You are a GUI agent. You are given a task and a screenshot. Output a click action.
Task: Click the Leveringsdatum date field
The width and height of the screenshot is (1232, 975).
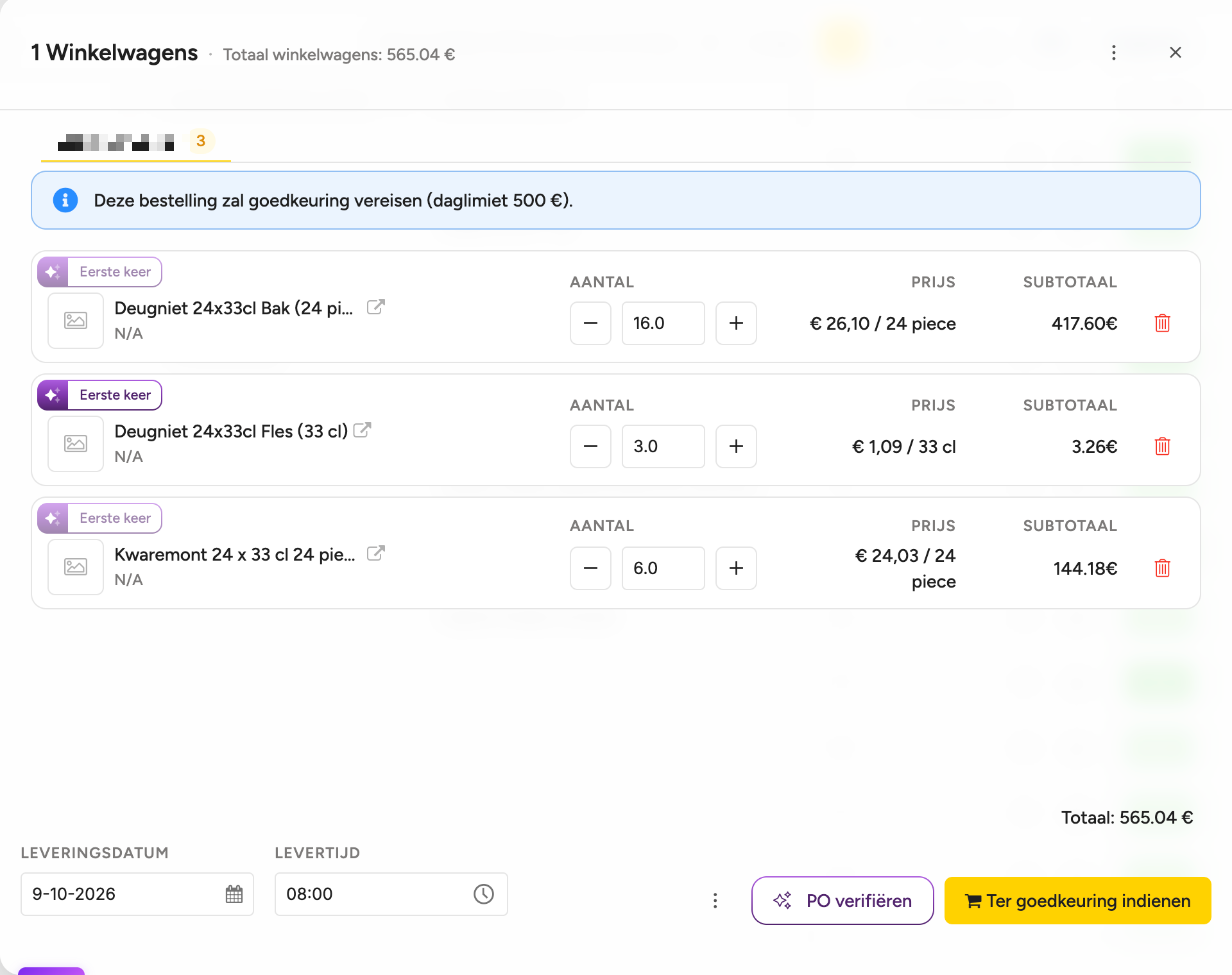click(x=137, y=894)
